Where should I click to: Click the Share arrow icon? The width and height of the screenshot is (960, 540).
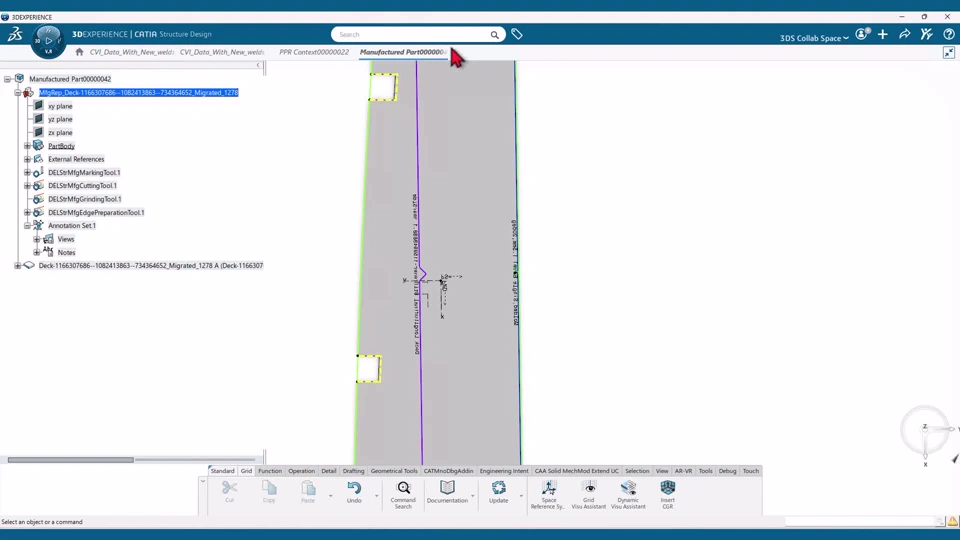904,34
